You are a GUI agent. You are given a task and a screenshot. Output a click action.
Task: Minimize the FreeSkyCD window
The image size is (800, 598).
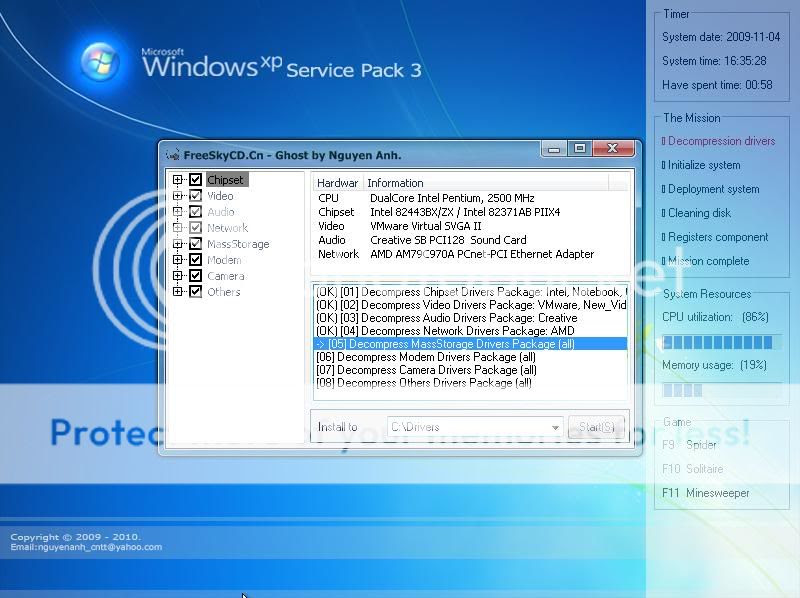point(554,149)
